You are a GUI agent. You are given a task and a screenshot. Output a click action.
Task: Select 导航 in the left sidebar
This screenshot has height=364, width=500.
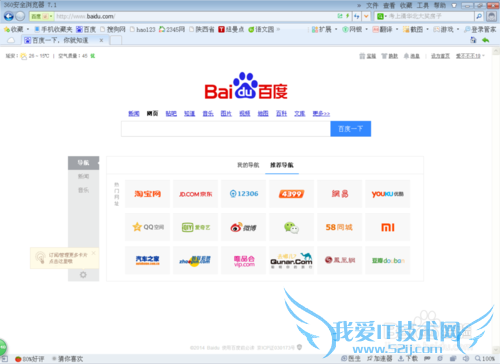pyautogui.click(x=83, y=163)
